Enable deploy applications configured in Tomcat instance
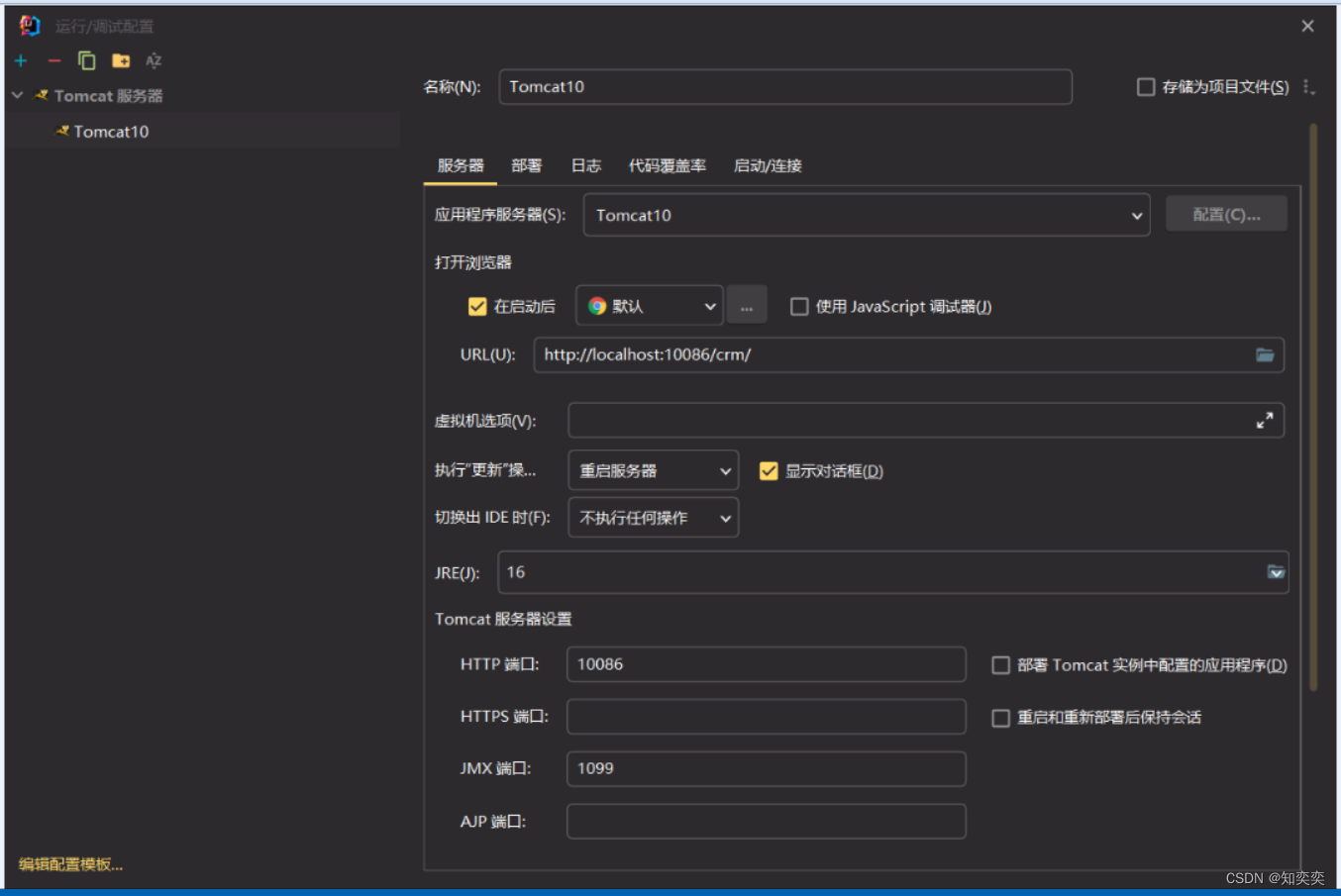The height and width of the screenshot is (896, 1341). pyautogui.click(x=1001, y=665)
